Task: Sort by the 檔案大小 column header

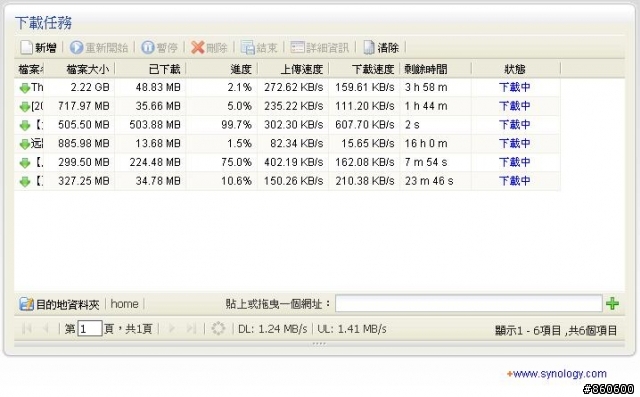Action: (79, 69)
